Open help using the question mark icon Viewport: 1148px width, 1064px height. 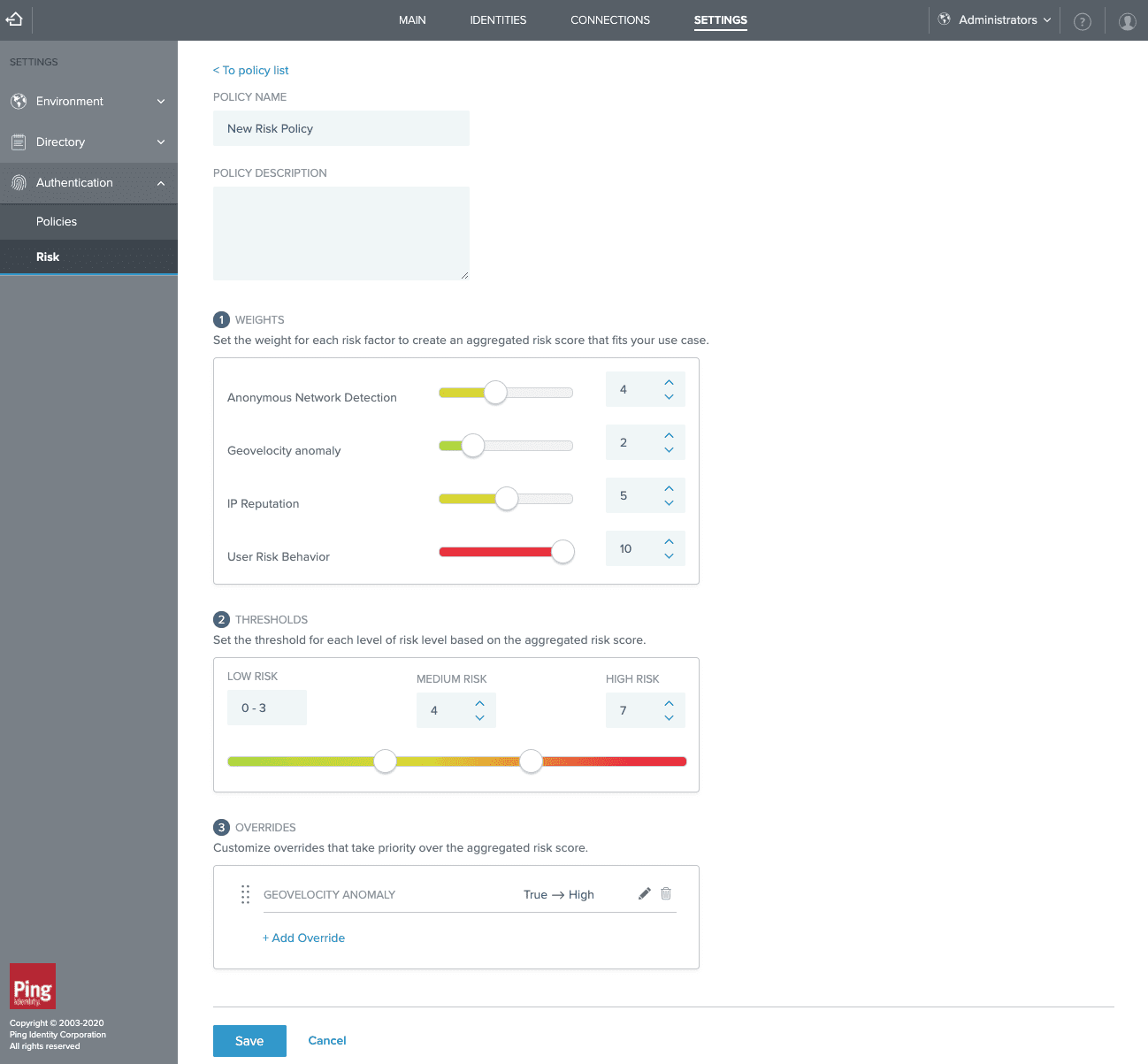[x=1083, y=20]
